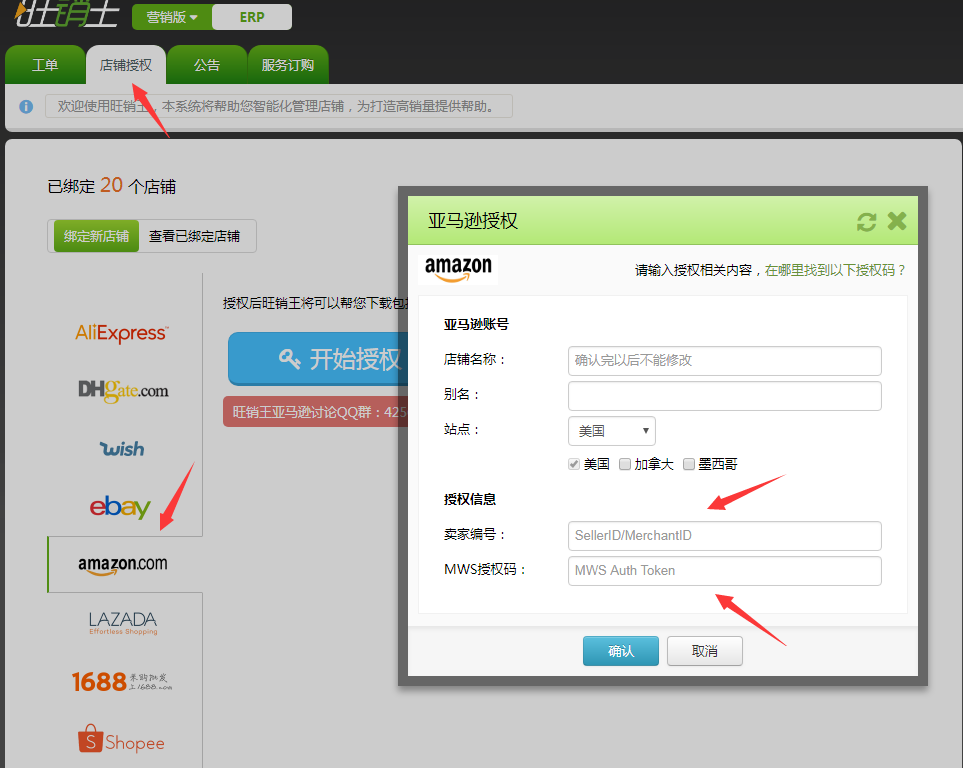Click the amazon logo inside the dialog
This screenshot has height=768, width=963.
tap(458, 270)
